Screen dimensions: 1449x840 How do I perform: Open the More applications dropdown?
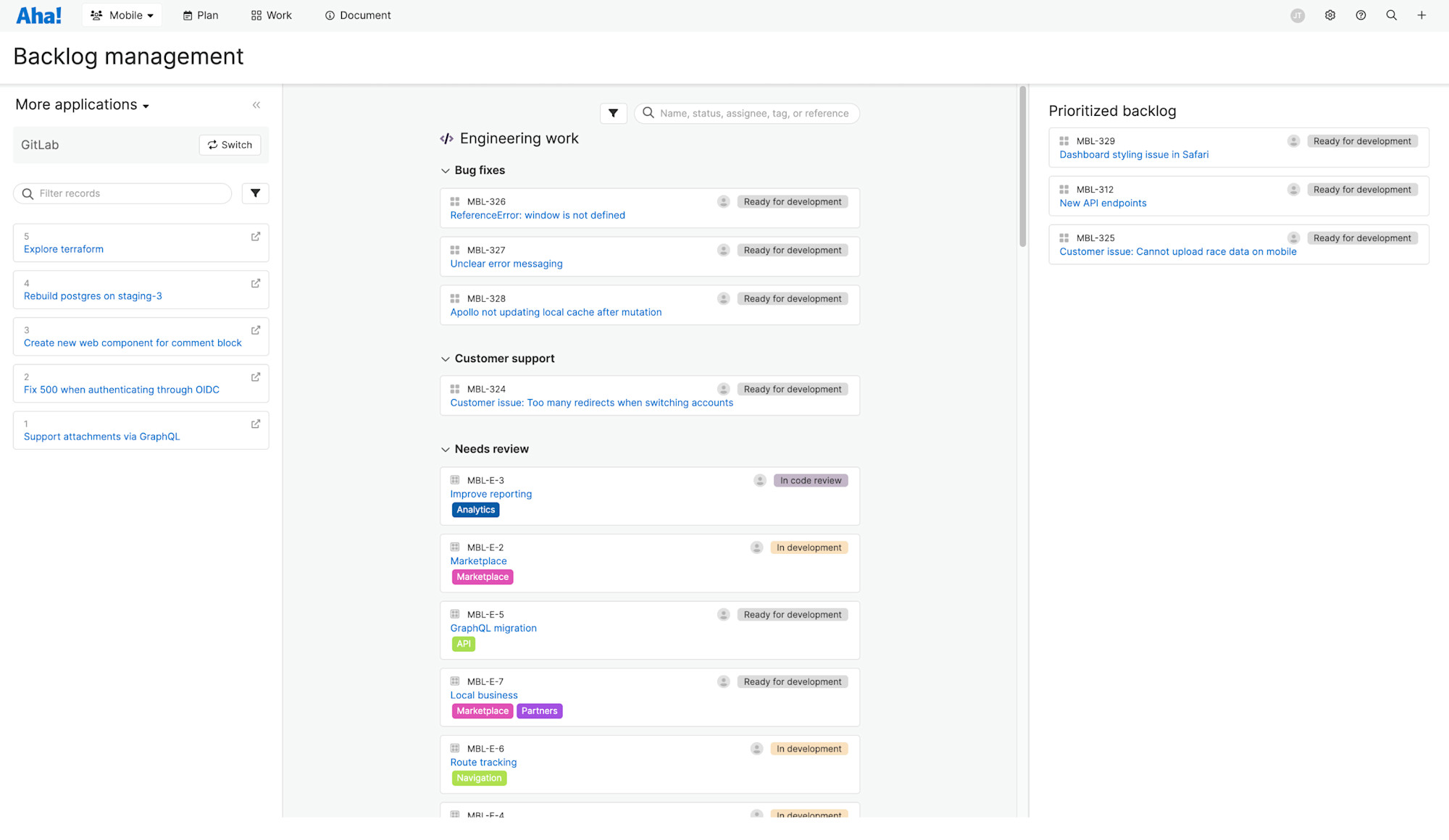click(x=82, y=104)
